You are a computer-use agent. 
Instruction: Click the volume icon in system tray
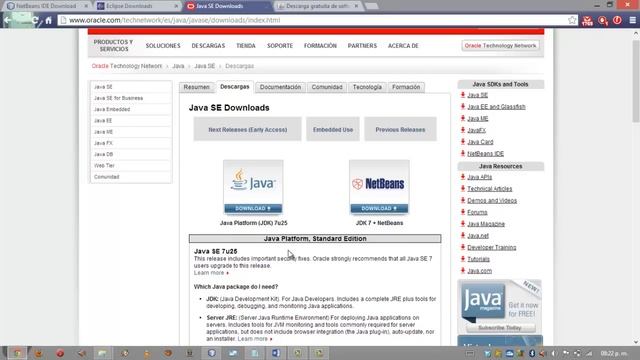553,353
